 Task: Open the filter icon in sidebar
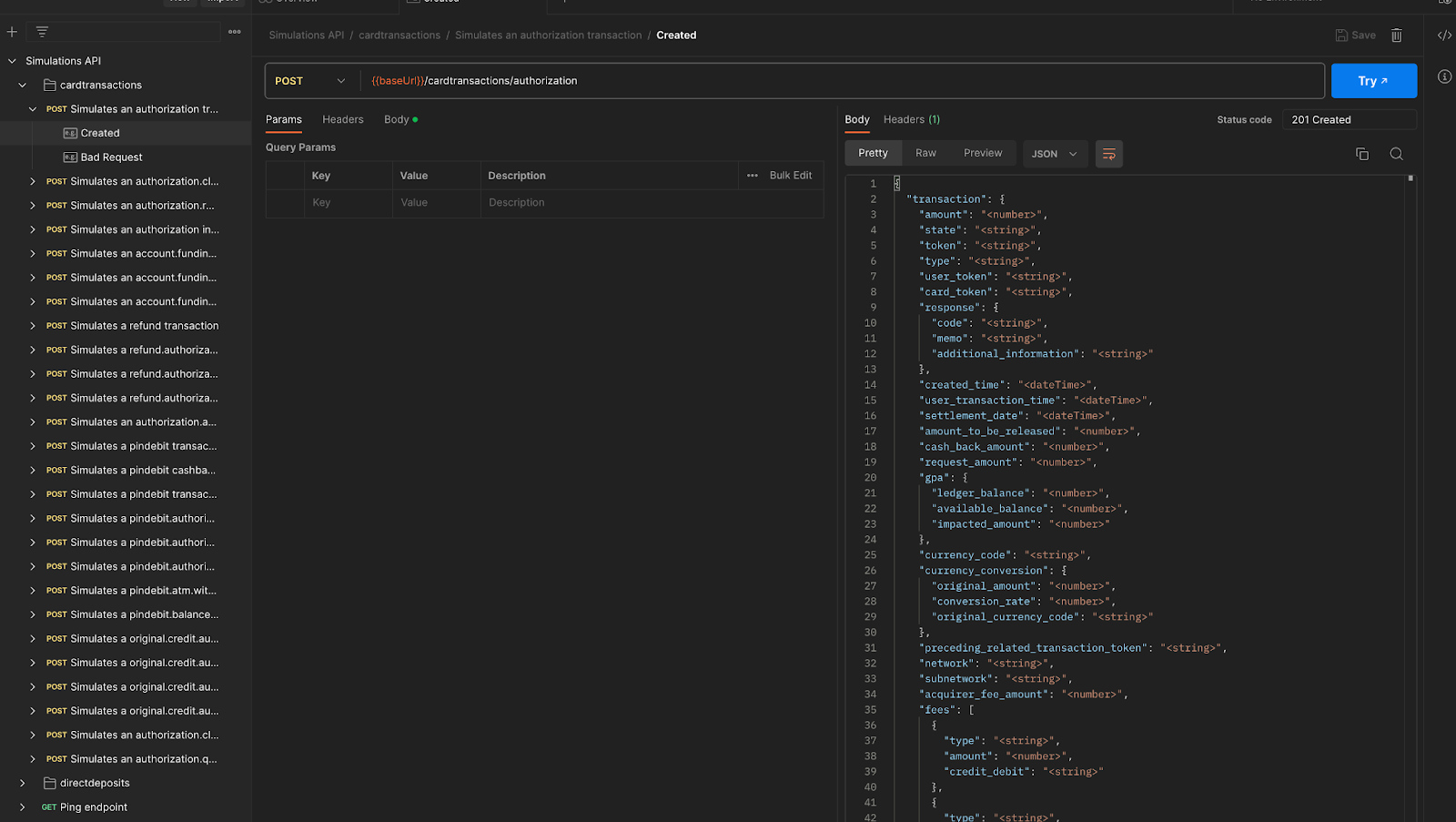point(42,32)
